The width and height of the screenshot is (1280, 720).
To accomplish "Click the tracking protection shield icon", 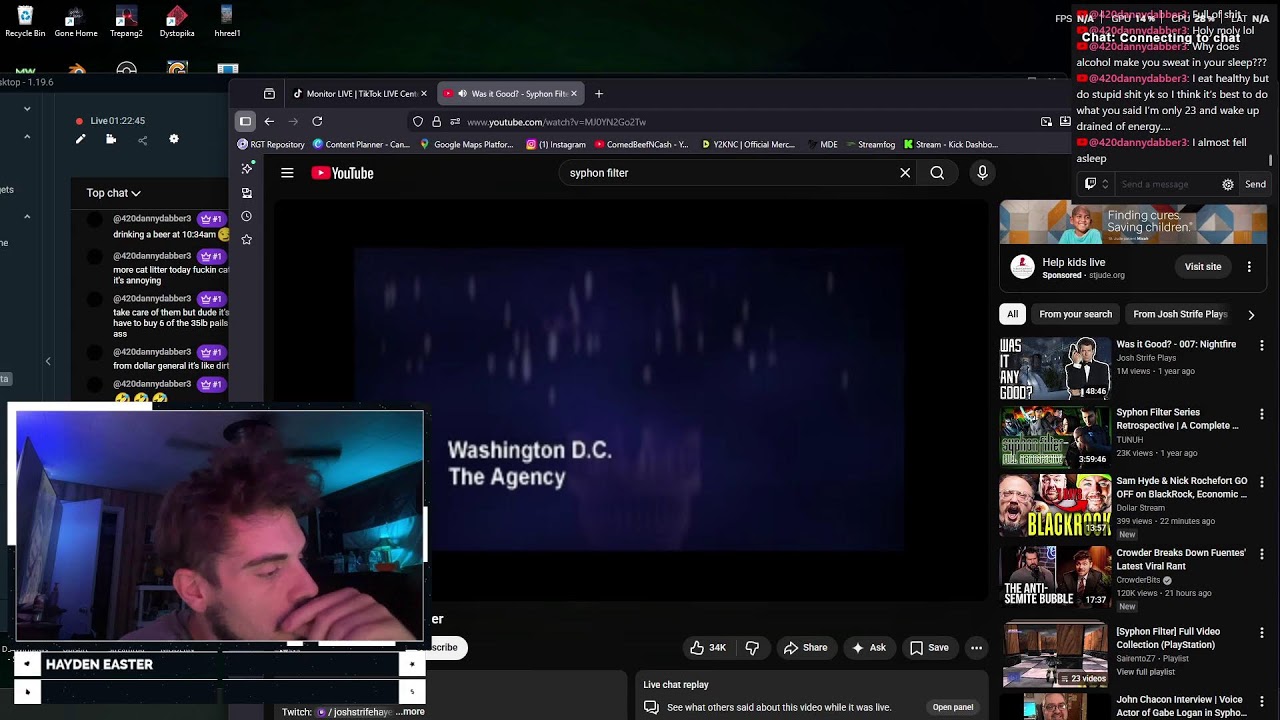I will click(x=418, y=121).
